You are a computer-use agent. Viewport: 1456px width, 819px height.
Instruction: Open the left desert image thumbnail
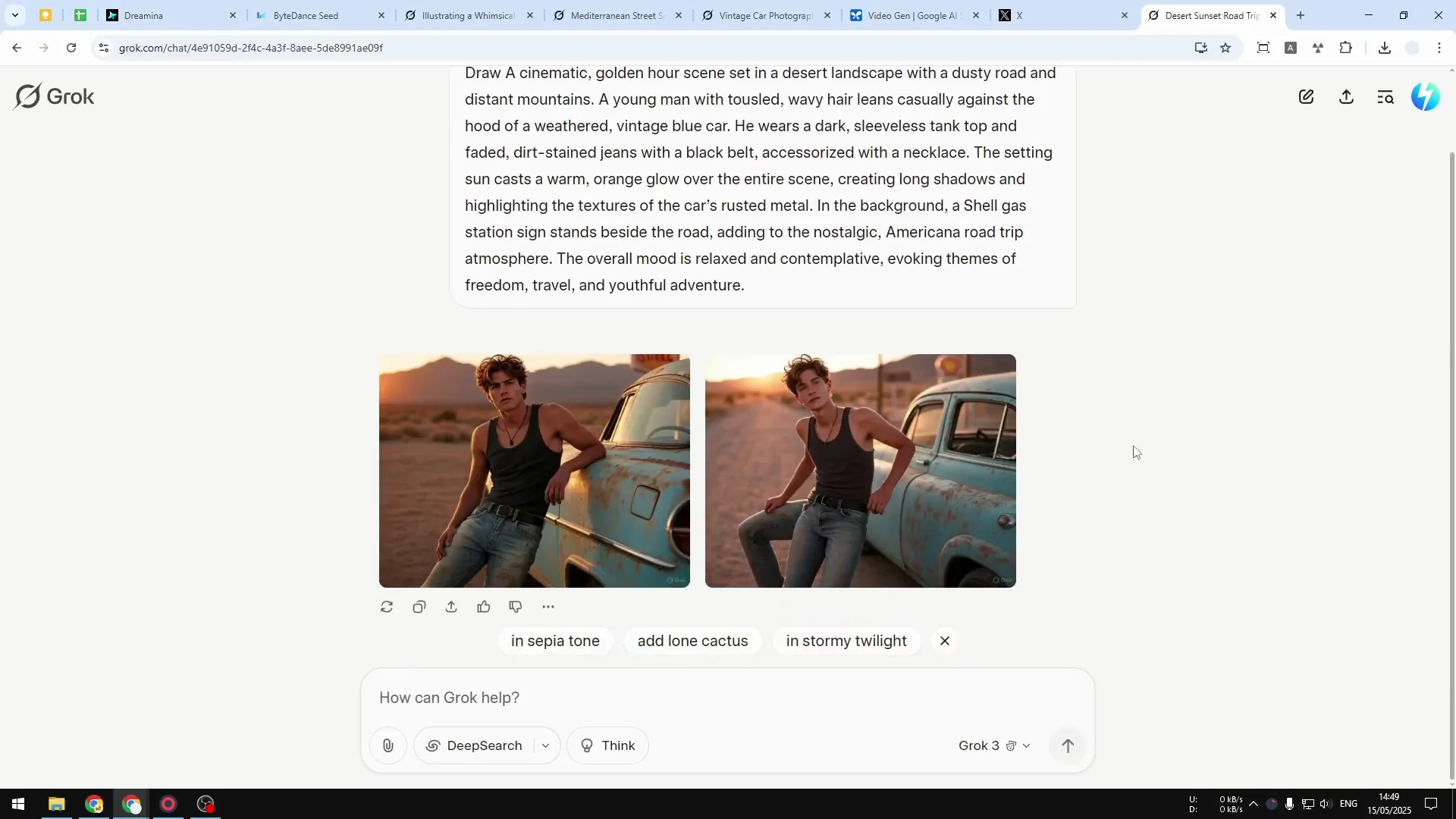[x=535, y=470]
